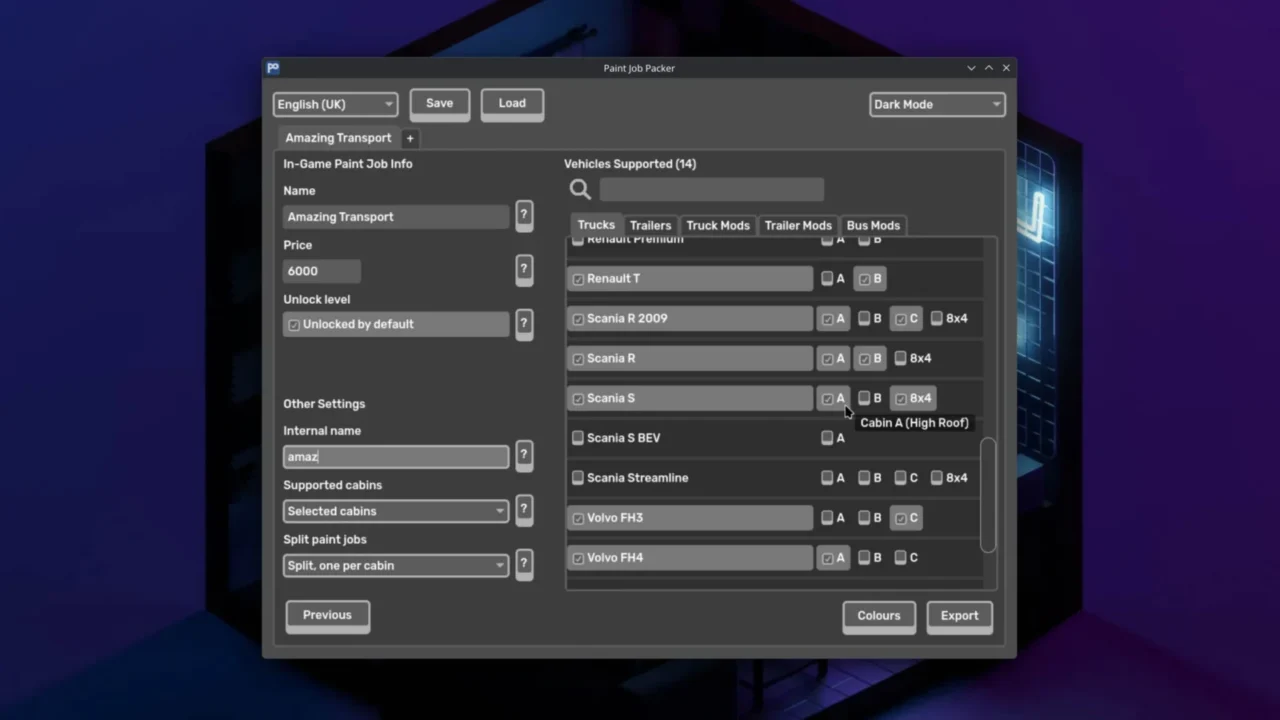Open the Trailer Mods tab

point(798,225)
